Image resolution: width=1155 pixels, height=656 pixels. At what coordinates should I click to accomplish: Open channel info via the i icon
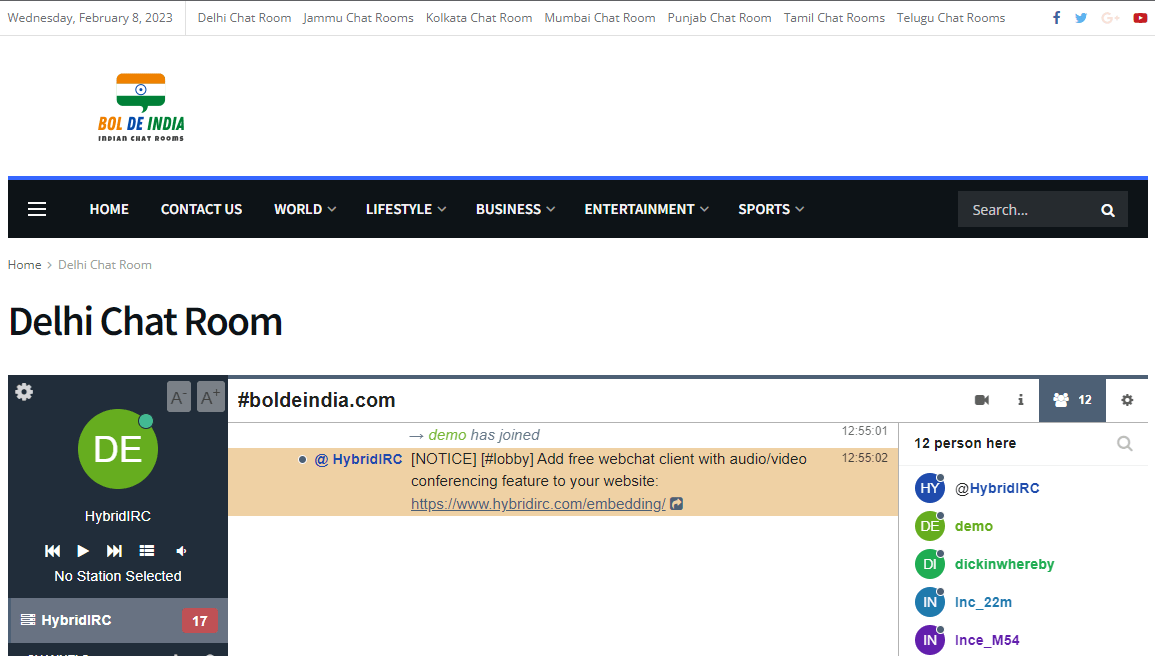[1020, 400]
